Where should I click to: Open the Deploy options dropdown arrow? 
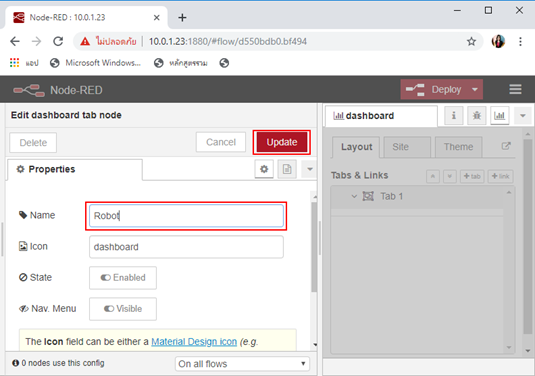[475, 89]
